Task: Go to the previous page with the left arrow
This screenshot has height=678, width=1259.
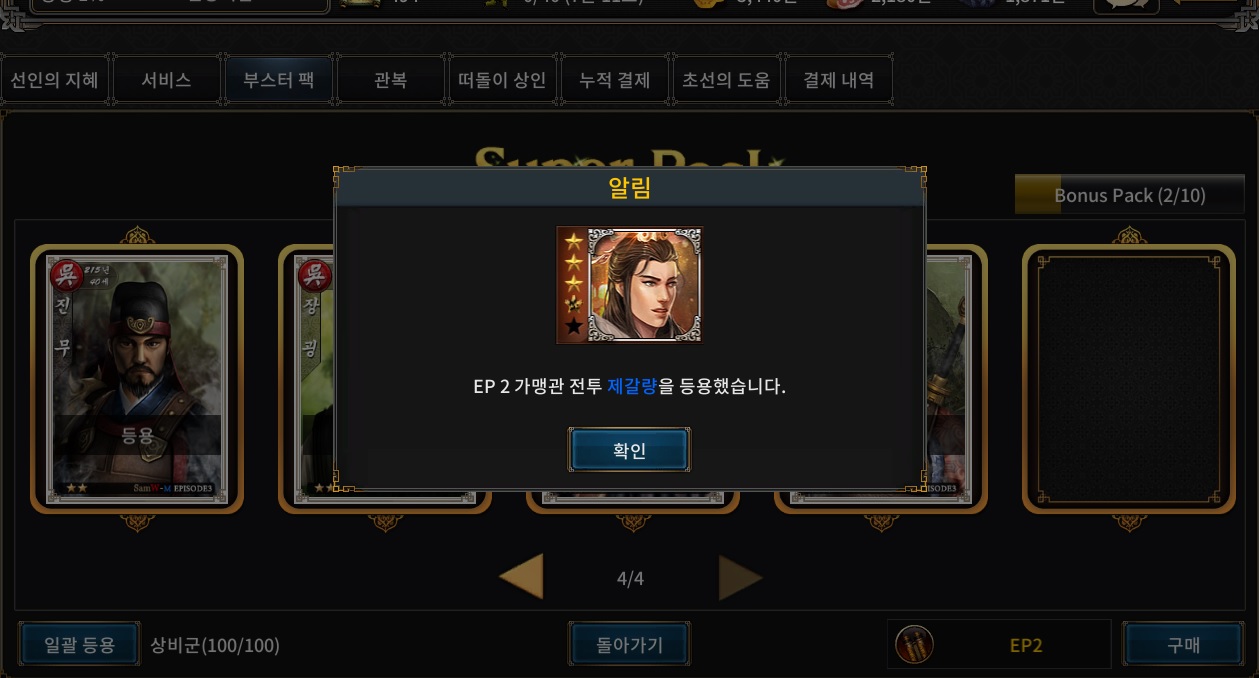Action: click(521, 577)
